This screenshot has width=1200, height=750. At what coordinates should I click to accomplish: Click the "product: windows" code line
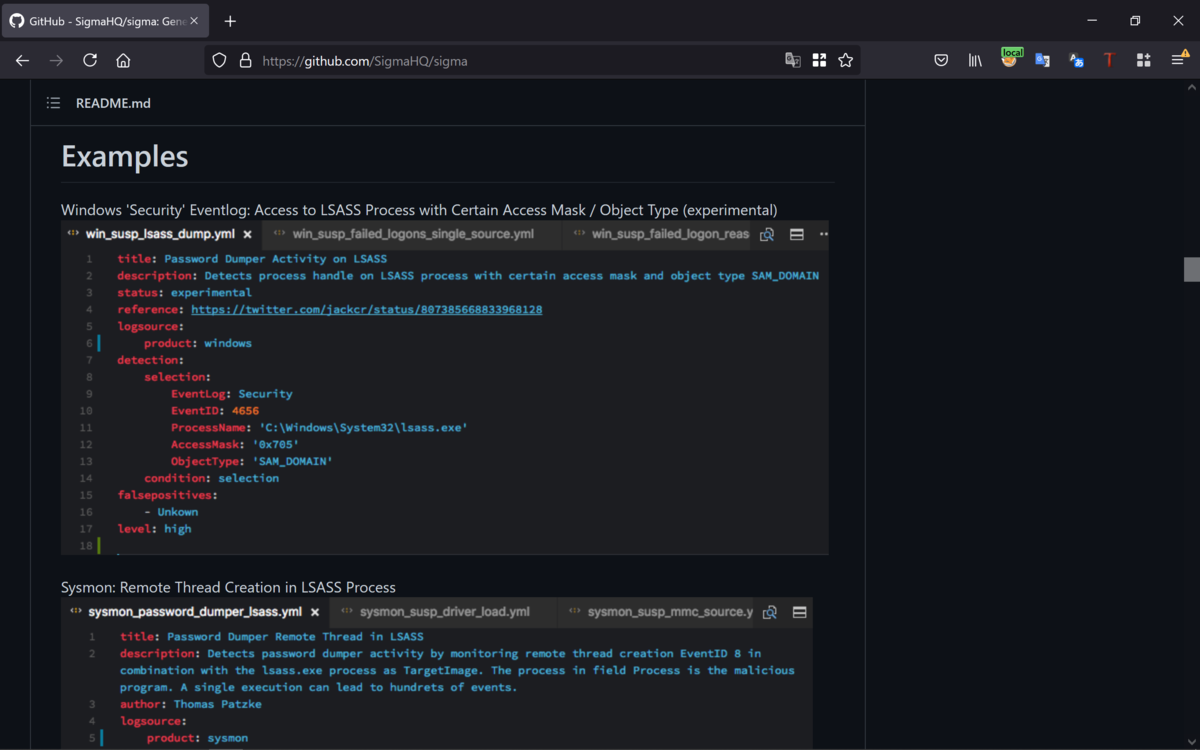[198, 343]
